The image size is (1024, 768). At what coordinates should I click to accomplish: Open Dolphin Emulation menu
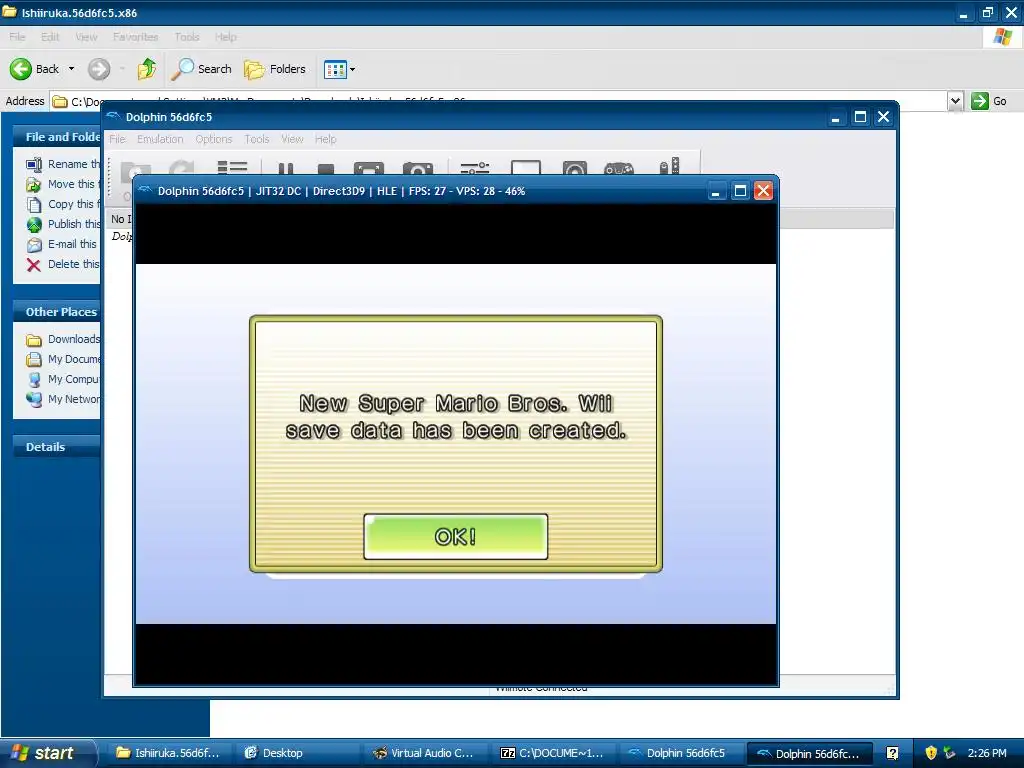[160, 139]
